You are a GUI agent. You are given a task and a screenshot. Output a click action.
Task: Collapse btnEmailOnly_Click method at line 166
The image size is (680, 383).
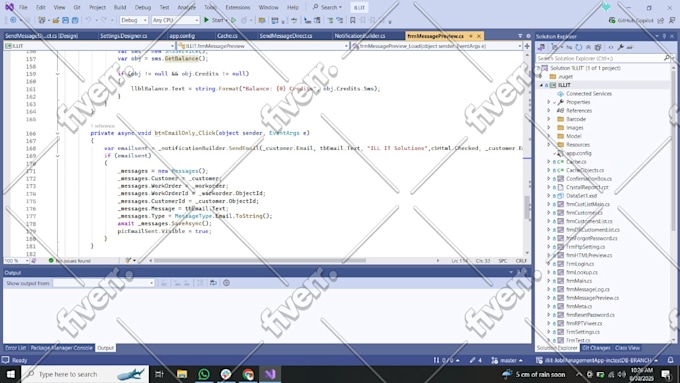point(57,133)
